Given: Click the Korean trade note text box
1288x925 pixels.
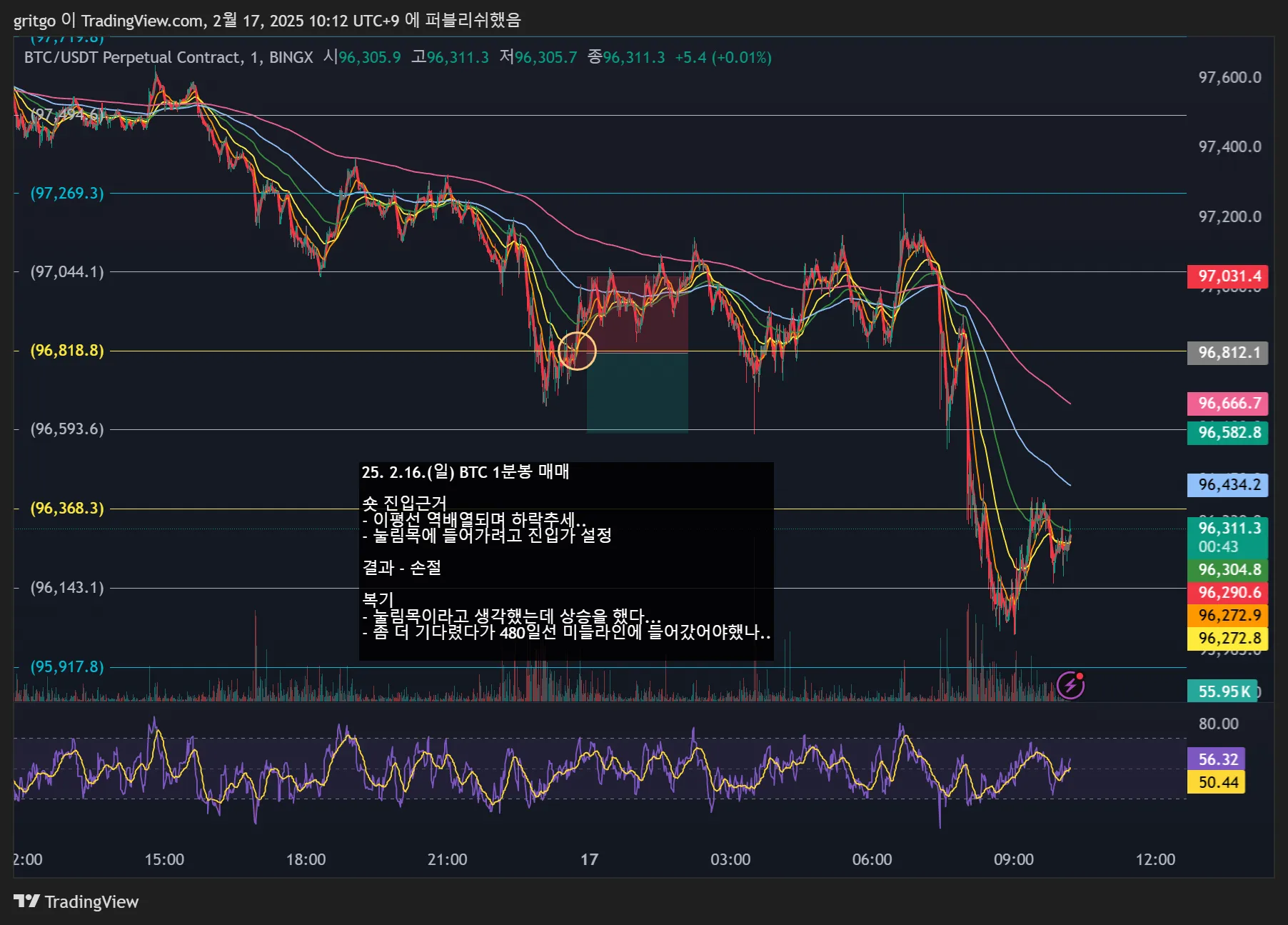Looking at the screenshot, I should click(566, 561).
